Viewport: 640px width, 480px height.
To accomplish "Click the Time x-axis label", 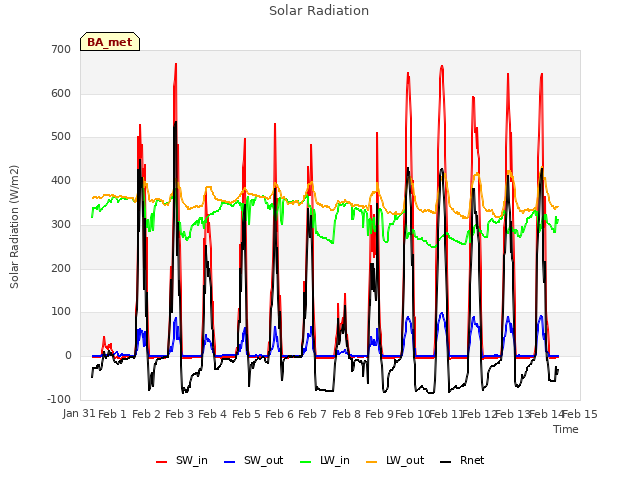I will [x=566, y=429].
